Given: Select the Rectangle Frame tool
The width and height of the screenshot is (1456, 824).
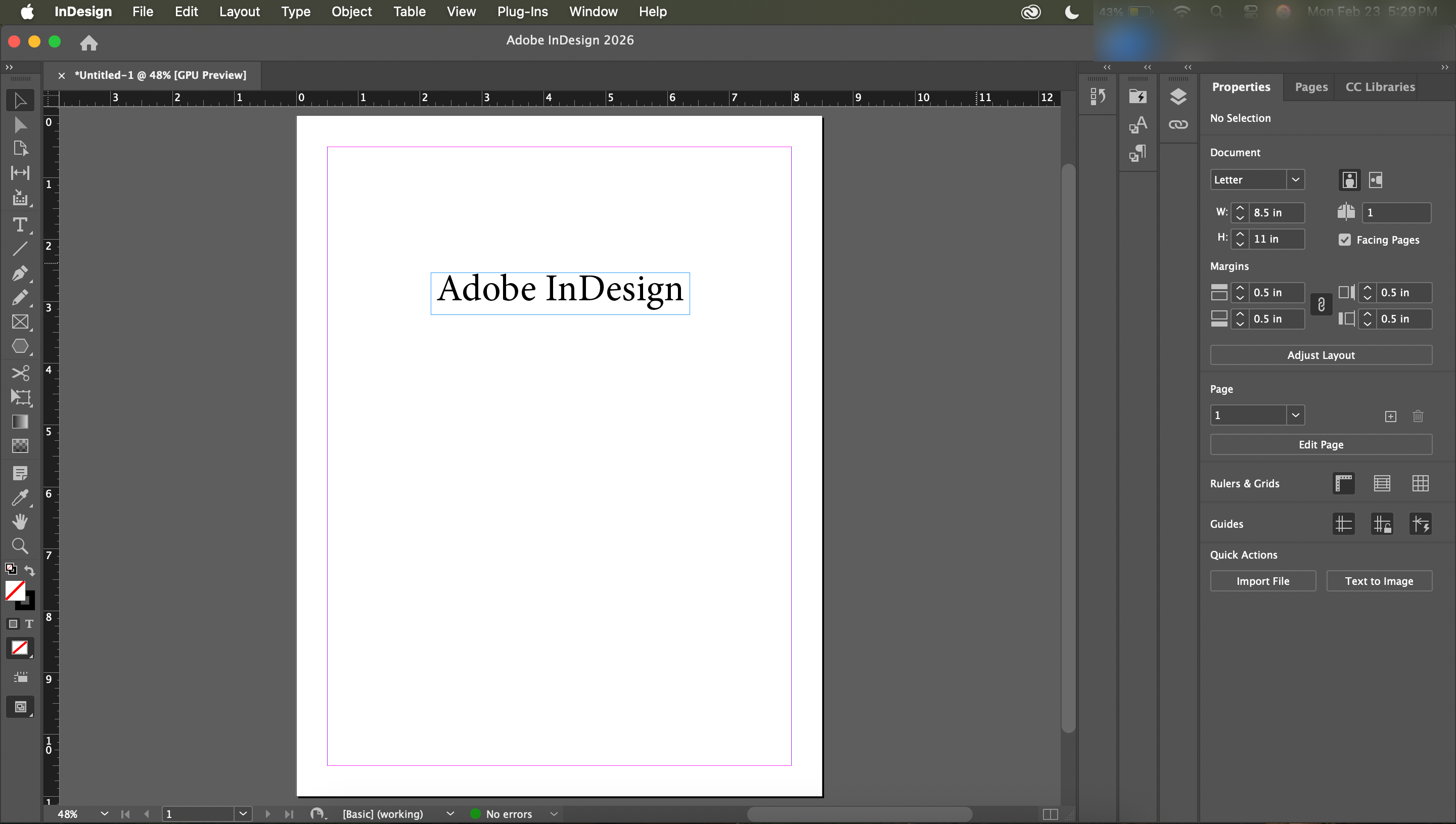Looking at the screenshot, I should (20, 322).
